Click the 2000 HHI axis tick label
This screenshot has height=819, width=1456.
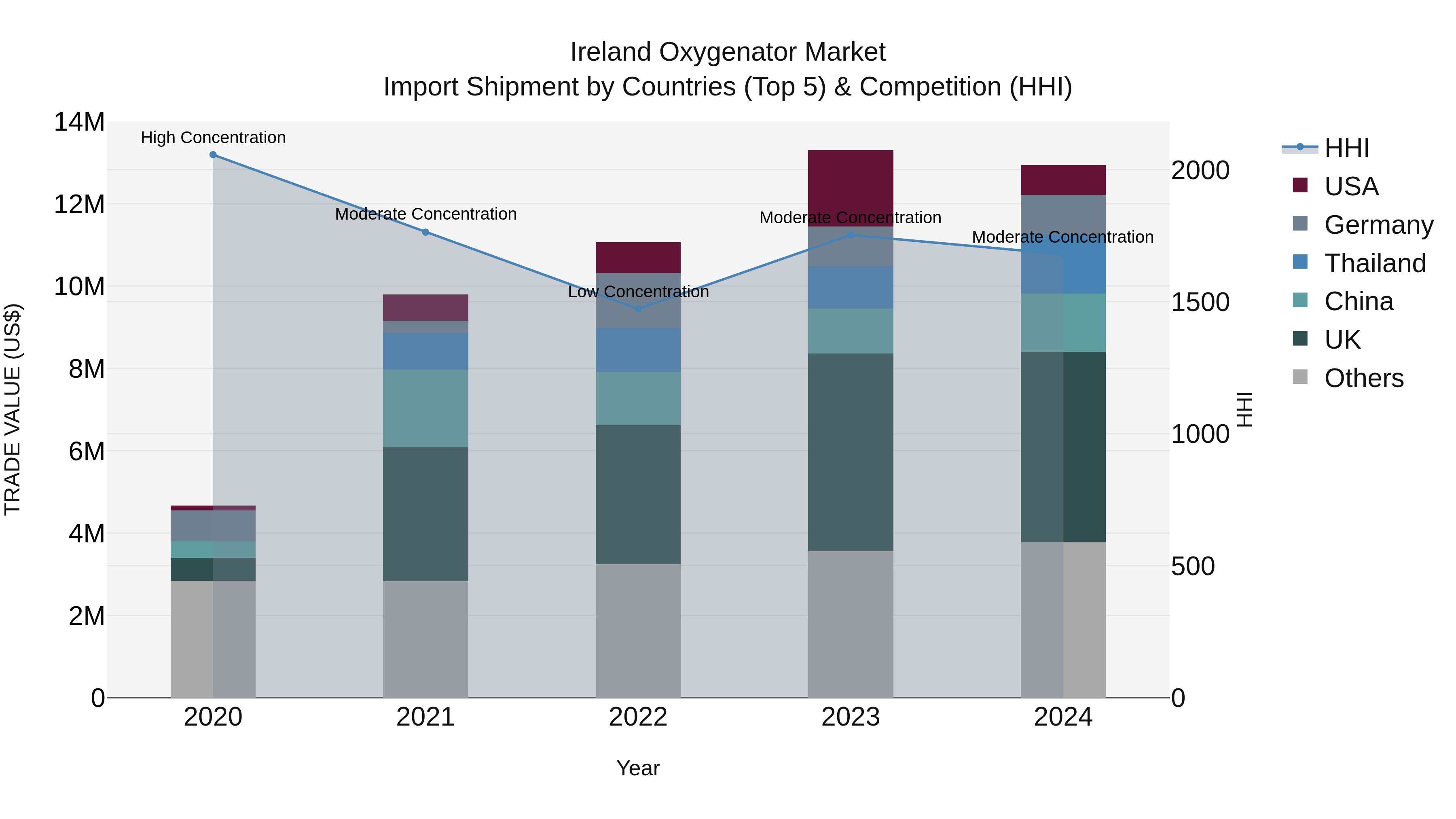(1200, 170)
